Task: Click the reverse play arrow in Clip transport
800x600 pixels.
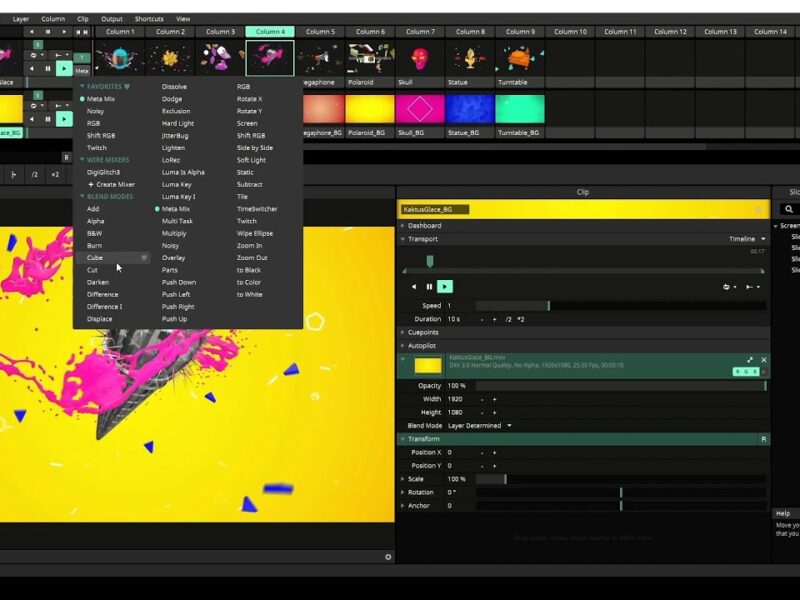Action: click(414, 286)
